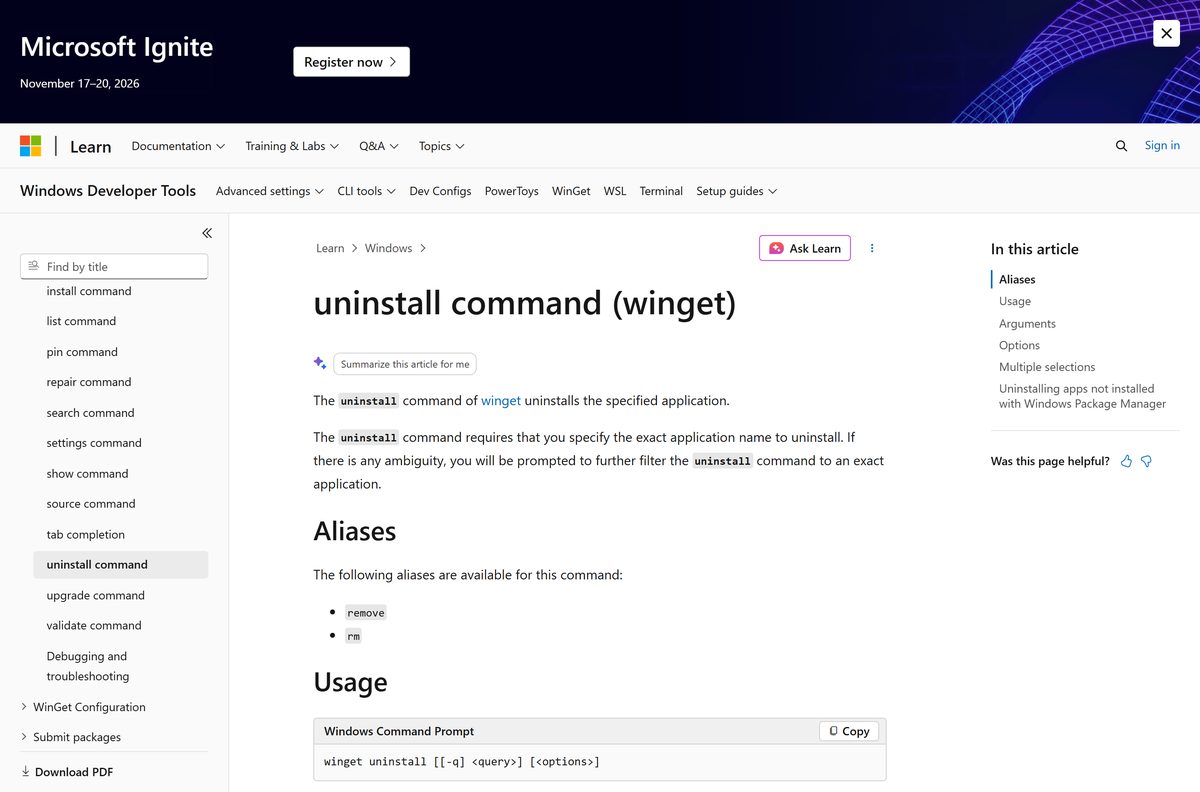Select the uninstall command entry

pyautogui.click(x=121, y=565)
